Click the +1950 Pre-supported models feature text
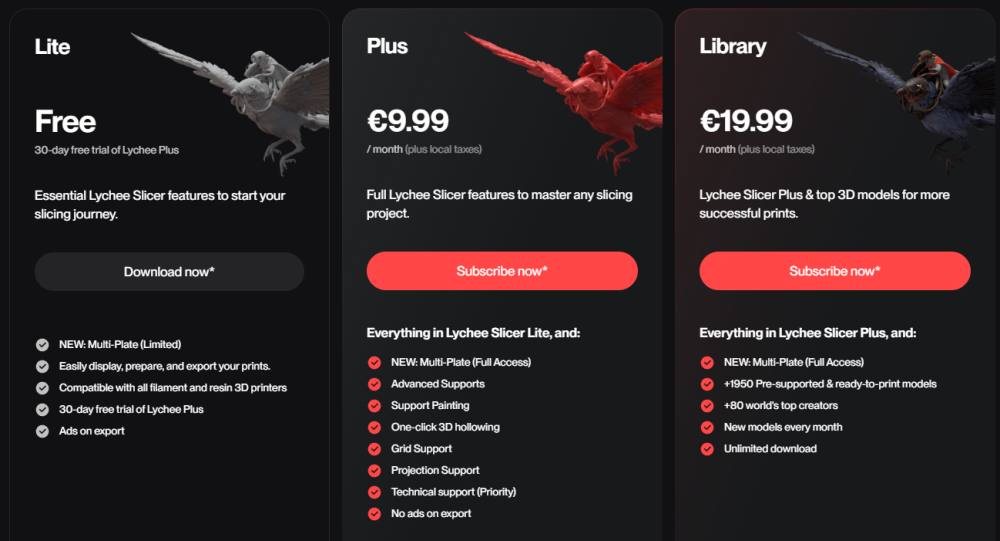This screenshot has width=1000, height=541. 830,384
